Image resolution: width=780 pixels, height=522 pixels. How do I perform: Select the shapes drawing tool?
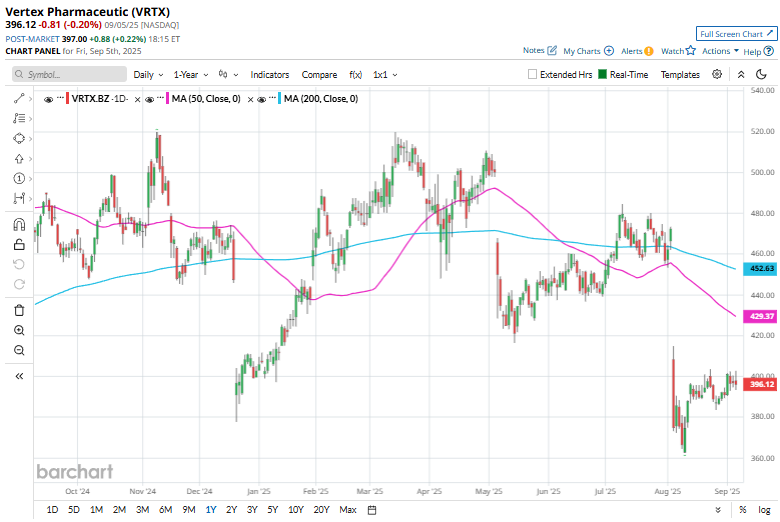pyautogui.click(x=19, y=138)
